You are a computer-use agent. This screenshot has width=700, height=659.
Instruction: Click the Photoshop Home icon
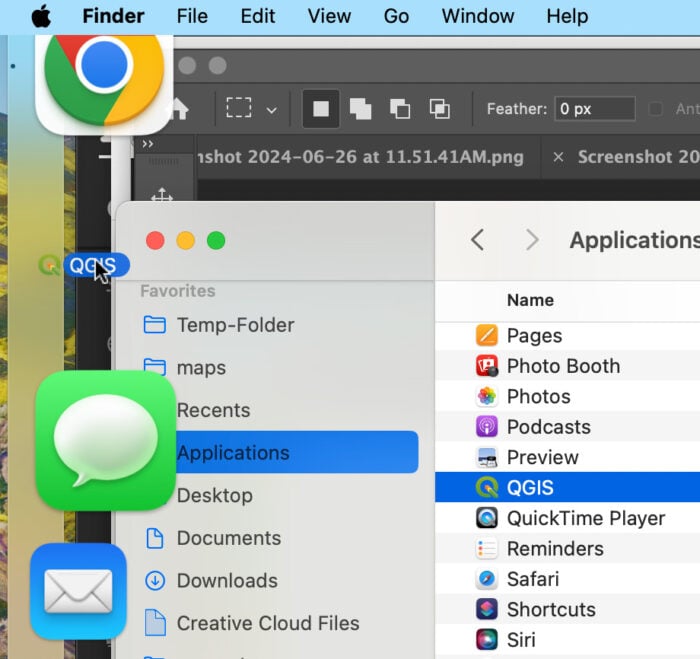[x=180, y=108]
